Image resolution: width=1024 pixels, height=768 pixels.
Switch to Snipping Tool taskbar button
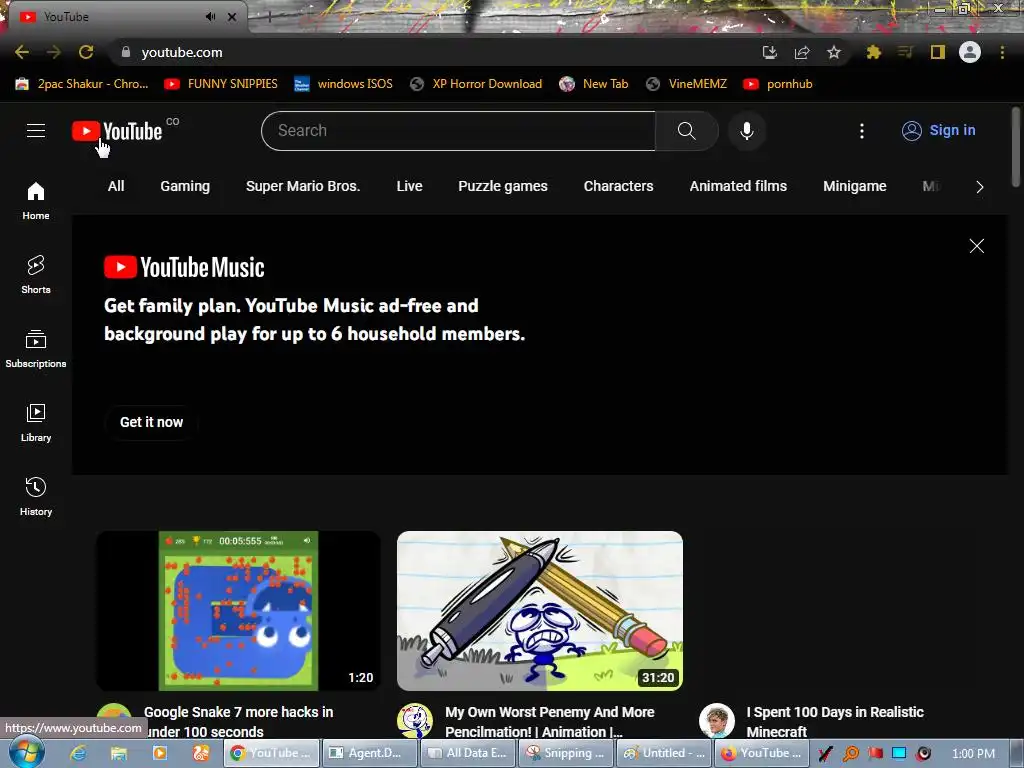tap(567, 753)
